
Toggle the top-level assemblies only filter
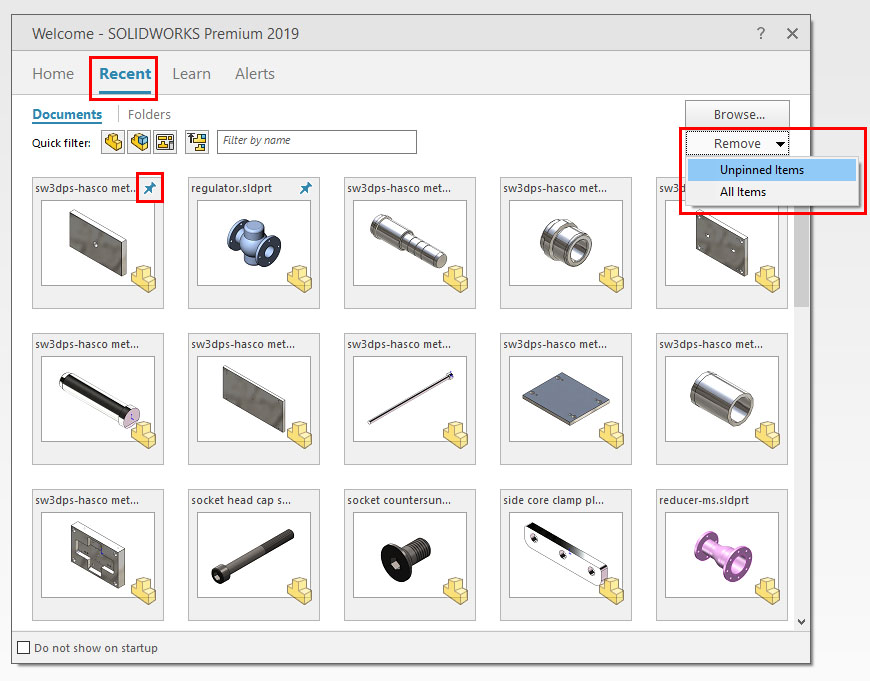197,142
